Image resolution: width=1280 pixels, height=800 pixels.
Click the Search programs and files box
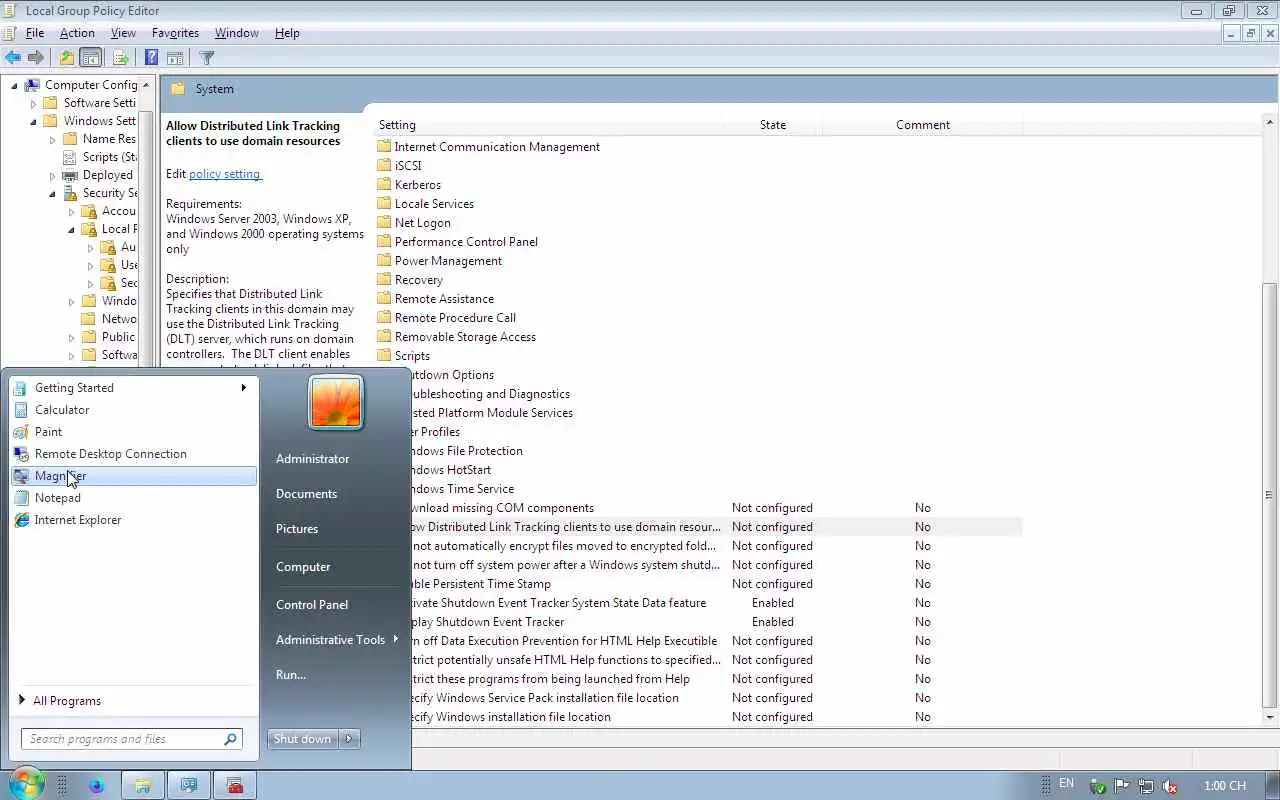[x=131, y=739]
